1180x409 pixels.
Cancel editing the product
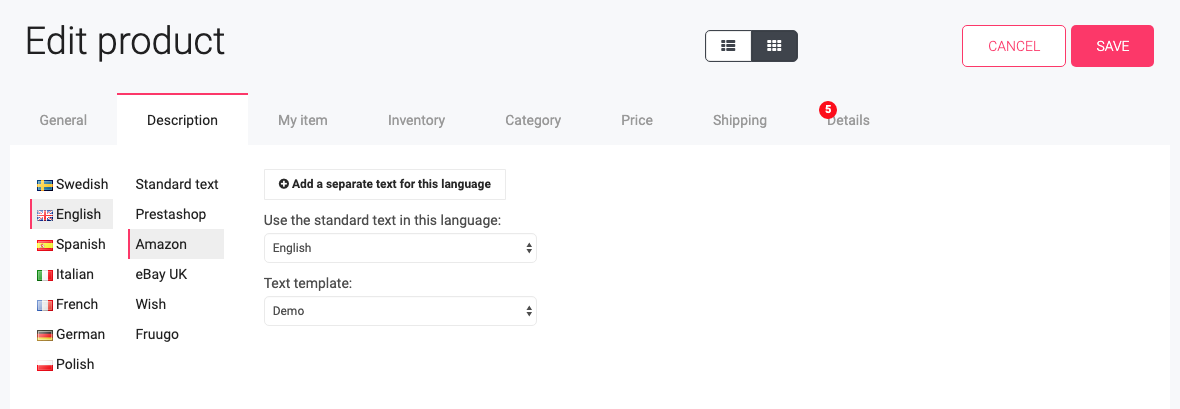click(1014, 46)
